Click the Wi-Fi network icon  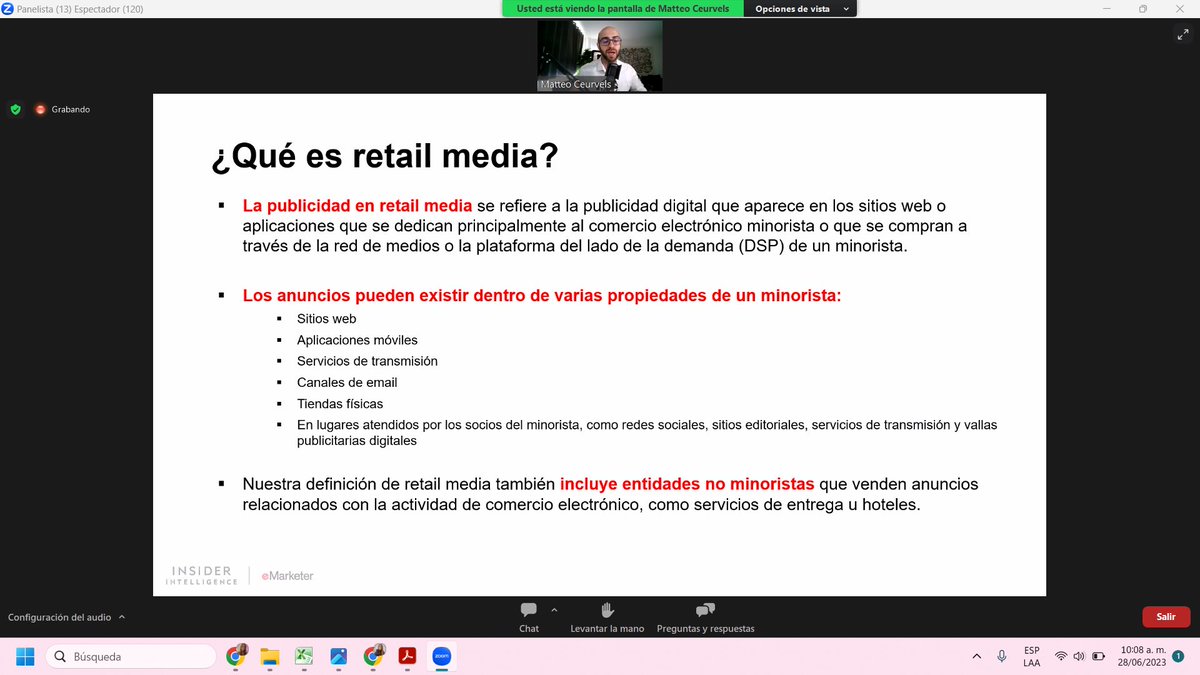pos(1061,656)
